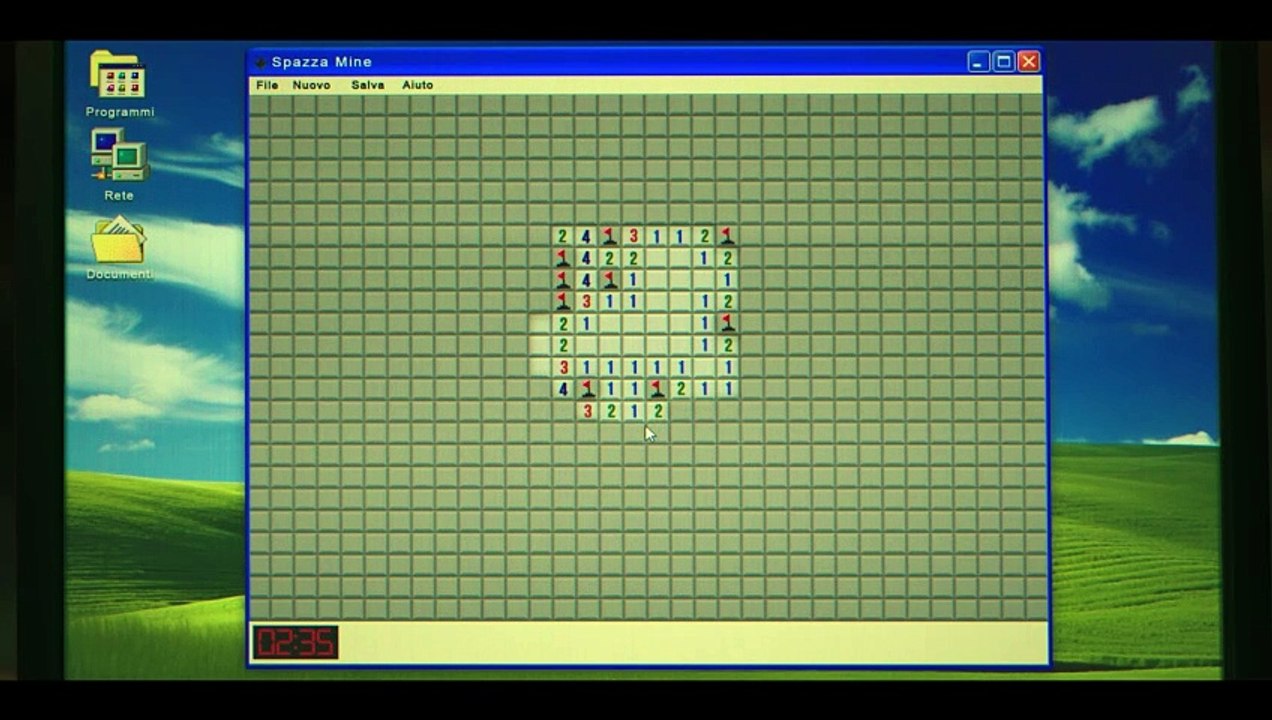The image size is (1272, 720).
Task: Click the red 3 in the lowest revealed row
Action: tap(587, 411)
